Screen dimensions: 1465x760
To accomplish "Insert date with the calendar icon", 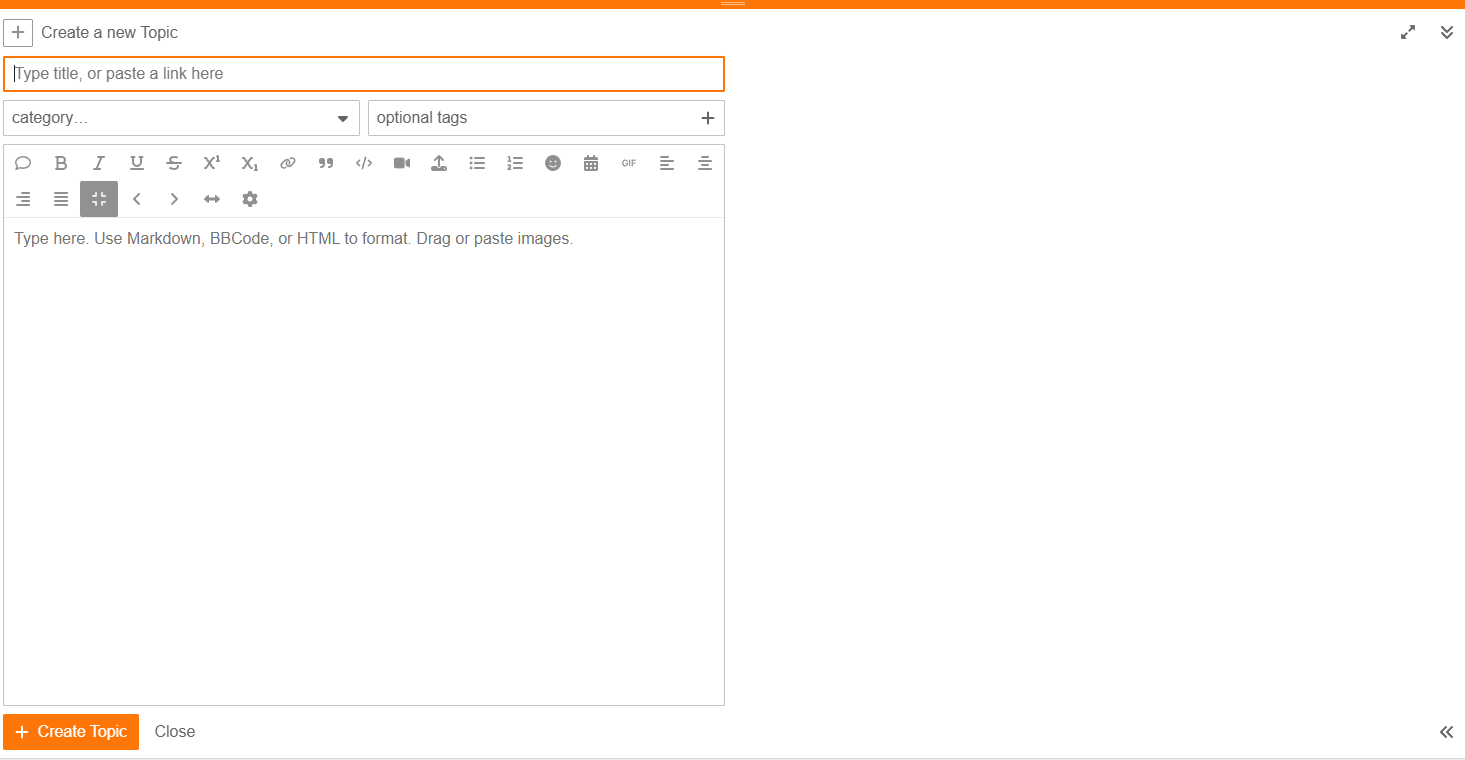I will (x=591, y=163).
